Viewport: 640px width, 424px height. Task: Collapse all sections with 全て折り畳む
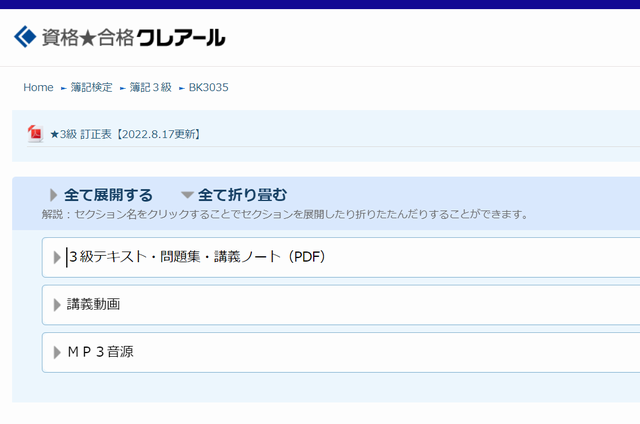[x=243, y=195]
